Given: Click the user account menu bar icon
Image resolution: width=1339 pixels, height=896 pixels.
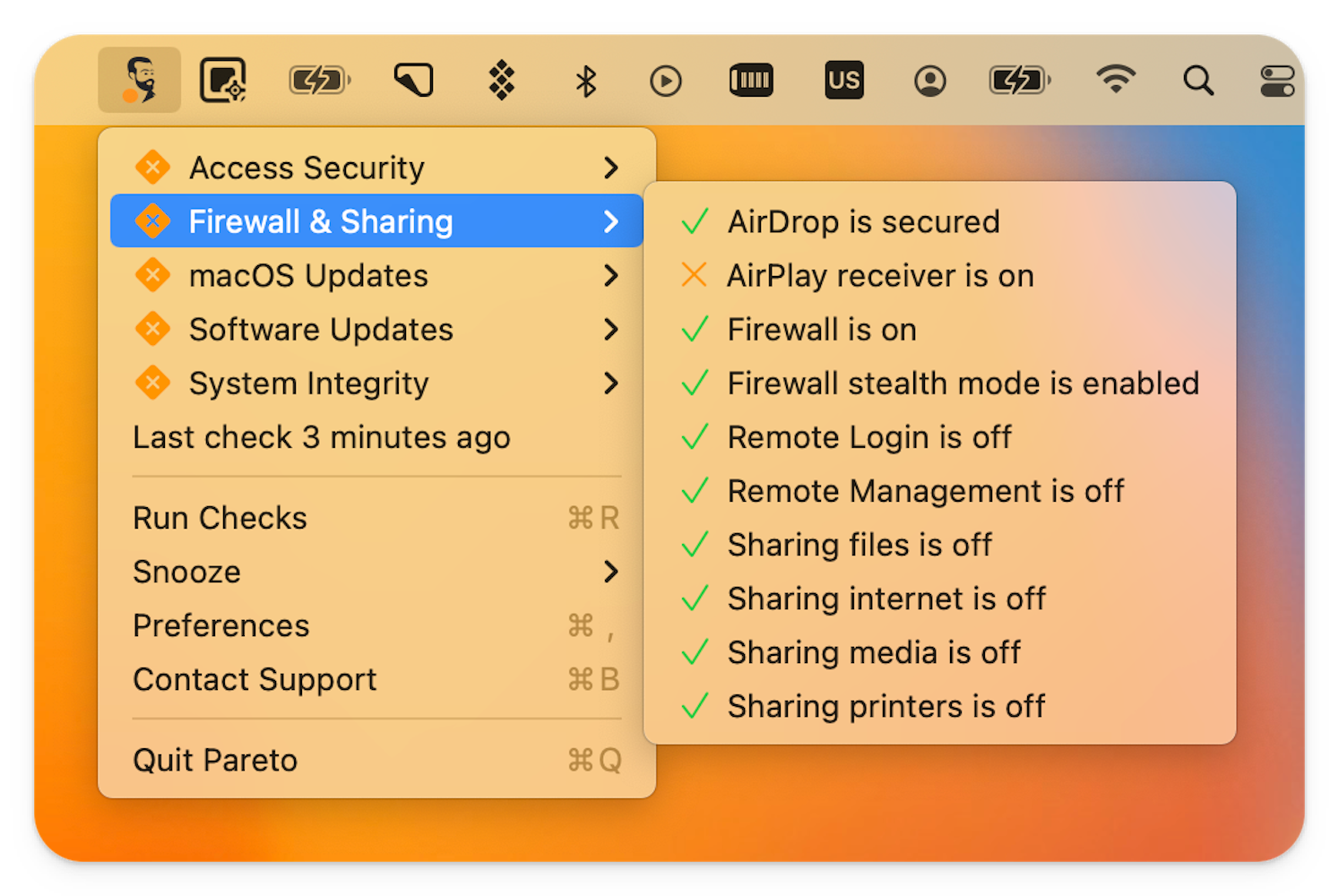Looking at the screenshot, I should point(929,80).
